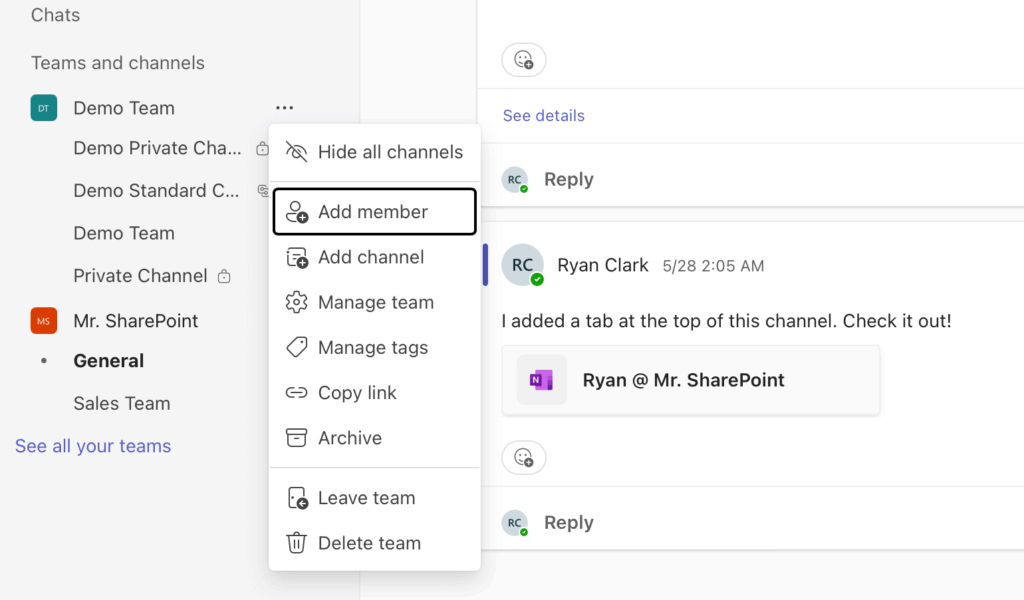Viewport: 1024px width, 600px height.
Task: Select Delete team menu entry
Action: pyautogui.click(x=375, y=543)
